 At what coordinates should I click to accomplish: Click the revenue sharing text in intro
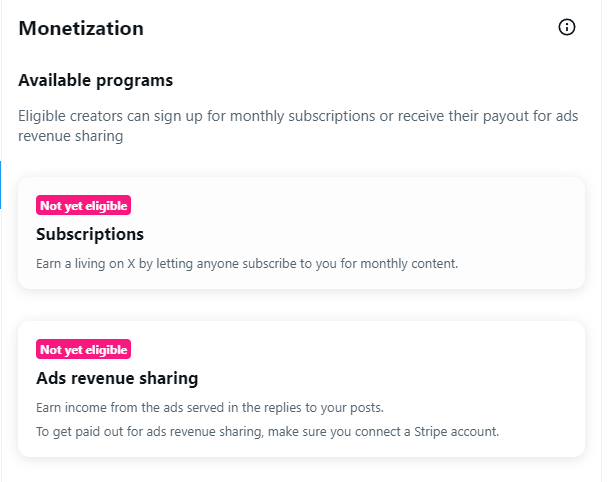coord(71,136)
